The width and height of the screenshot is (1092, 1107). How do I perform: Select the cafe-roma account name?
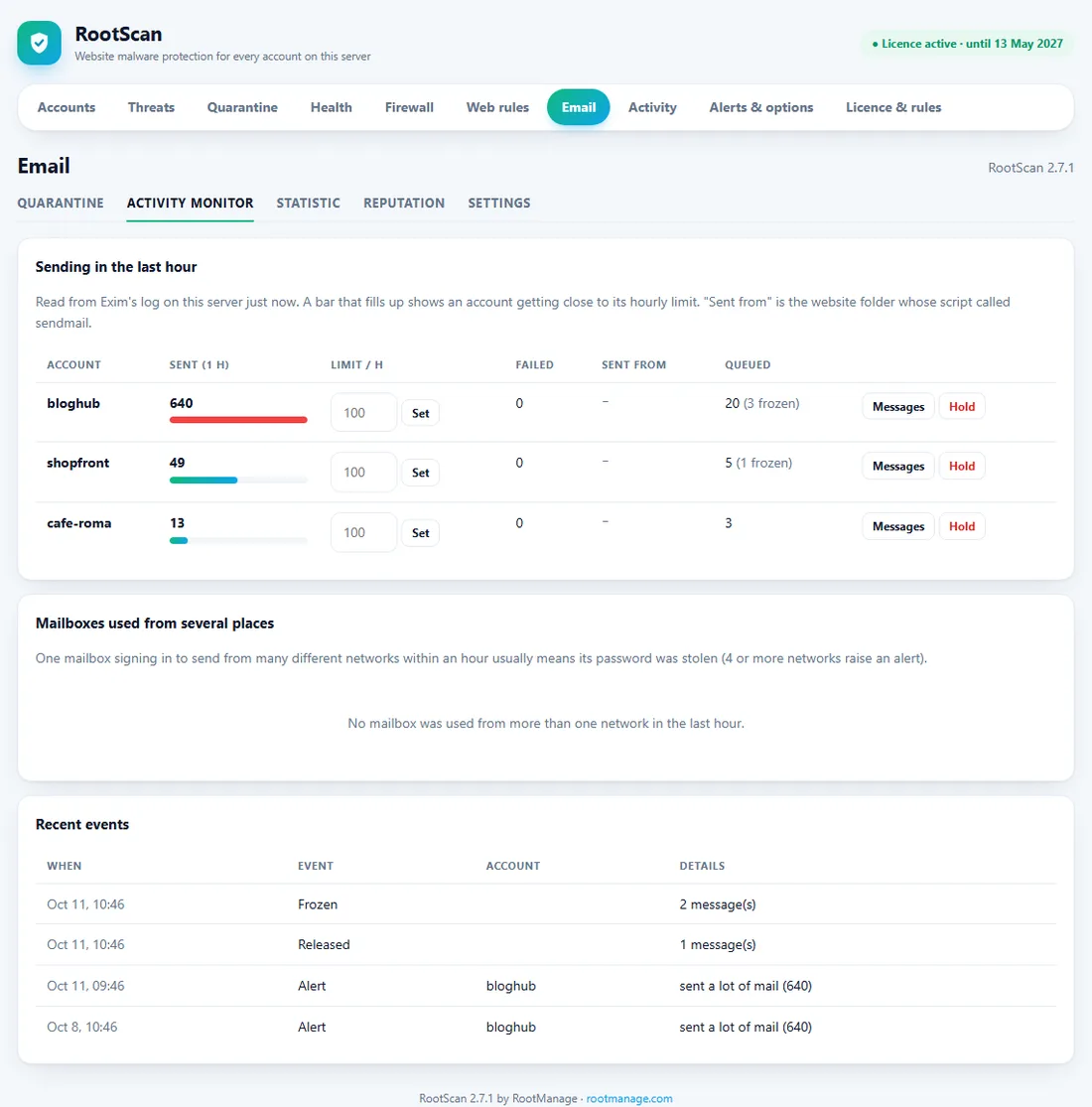tap(79, 524)
